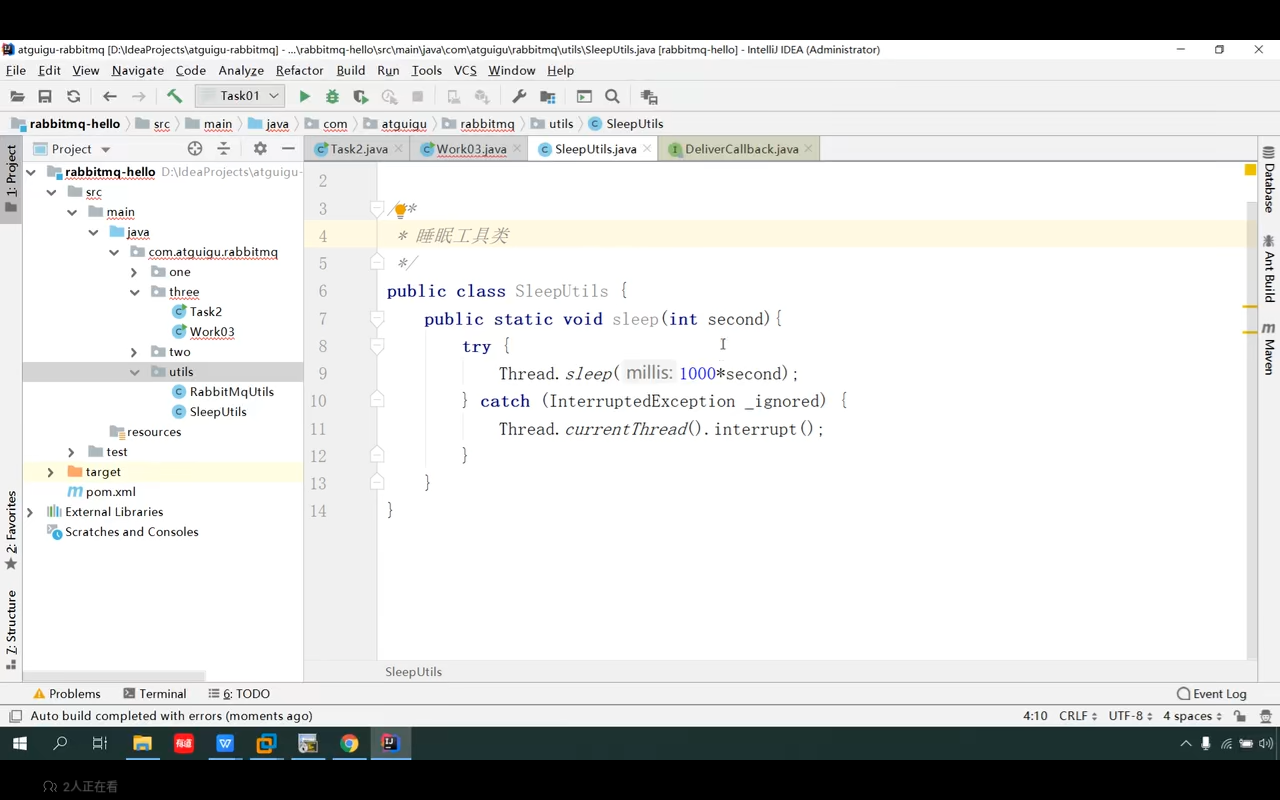This screenshot has width=1280, height=800.
Task: Click the Synchronize refresh icon
Action: (73, 97)
